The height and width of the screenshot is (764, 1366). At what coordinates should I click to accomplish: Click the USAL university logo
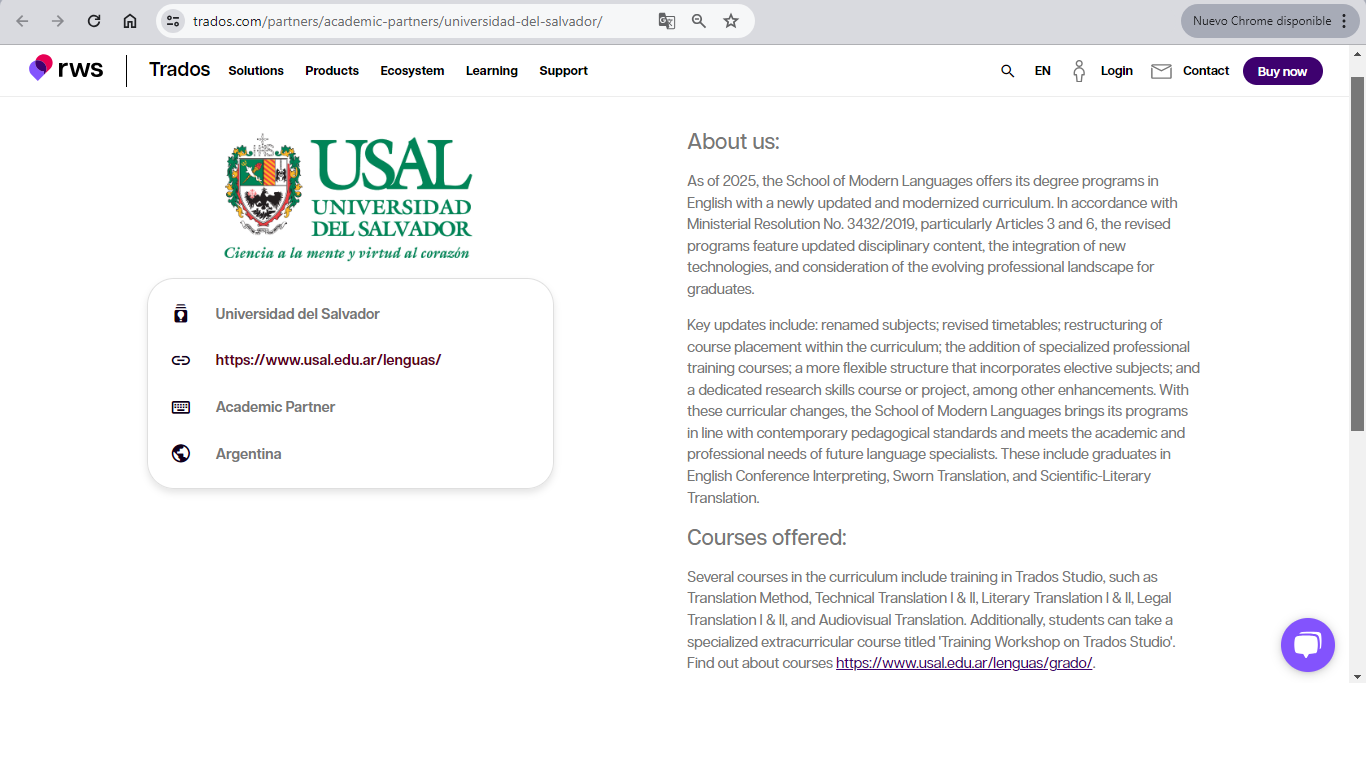tap(348, 196)
